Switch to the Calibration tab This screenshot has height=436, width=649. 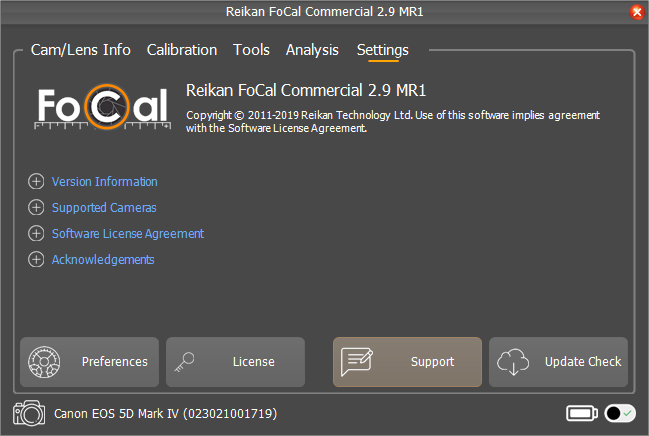coord(182,50)
